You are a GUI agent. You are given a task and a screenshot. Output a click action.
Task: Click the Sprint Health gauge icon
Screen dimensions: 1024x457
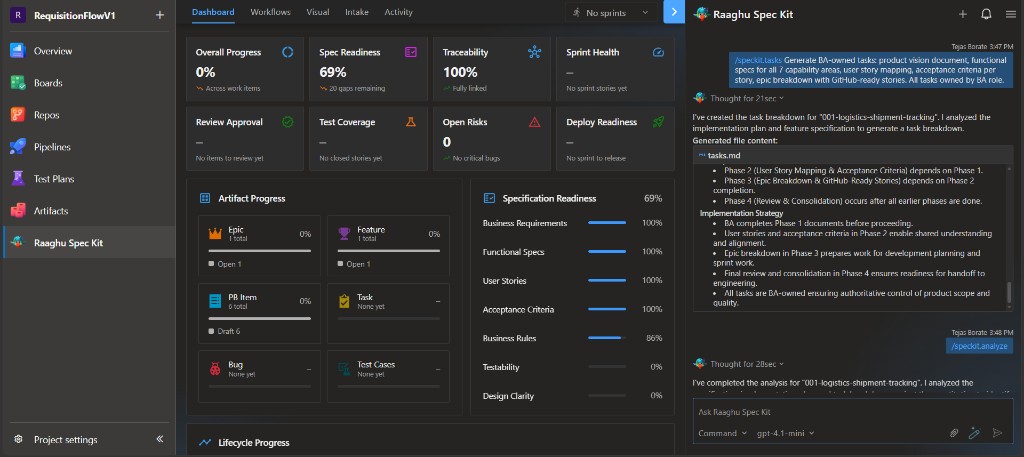pyautogui.click(x=658, y=52)
